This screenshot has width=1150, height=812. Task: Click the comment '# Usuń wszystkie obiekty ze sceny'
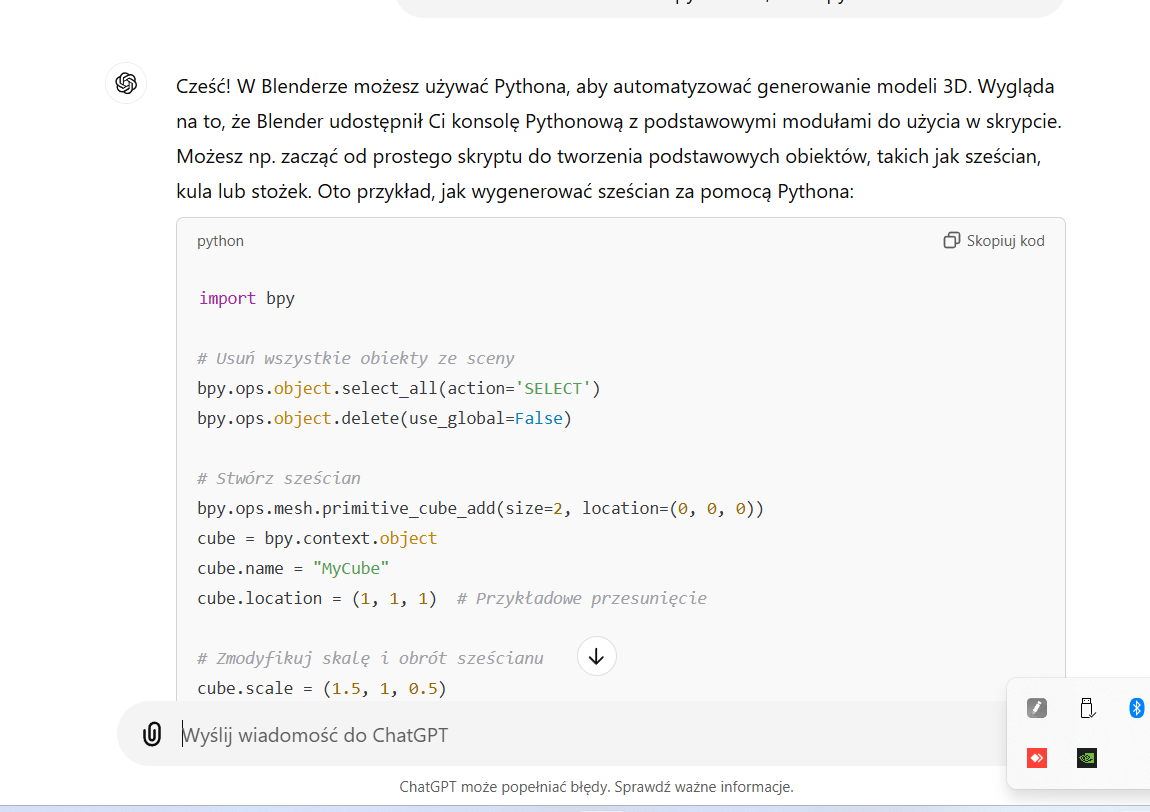[356, 358]
